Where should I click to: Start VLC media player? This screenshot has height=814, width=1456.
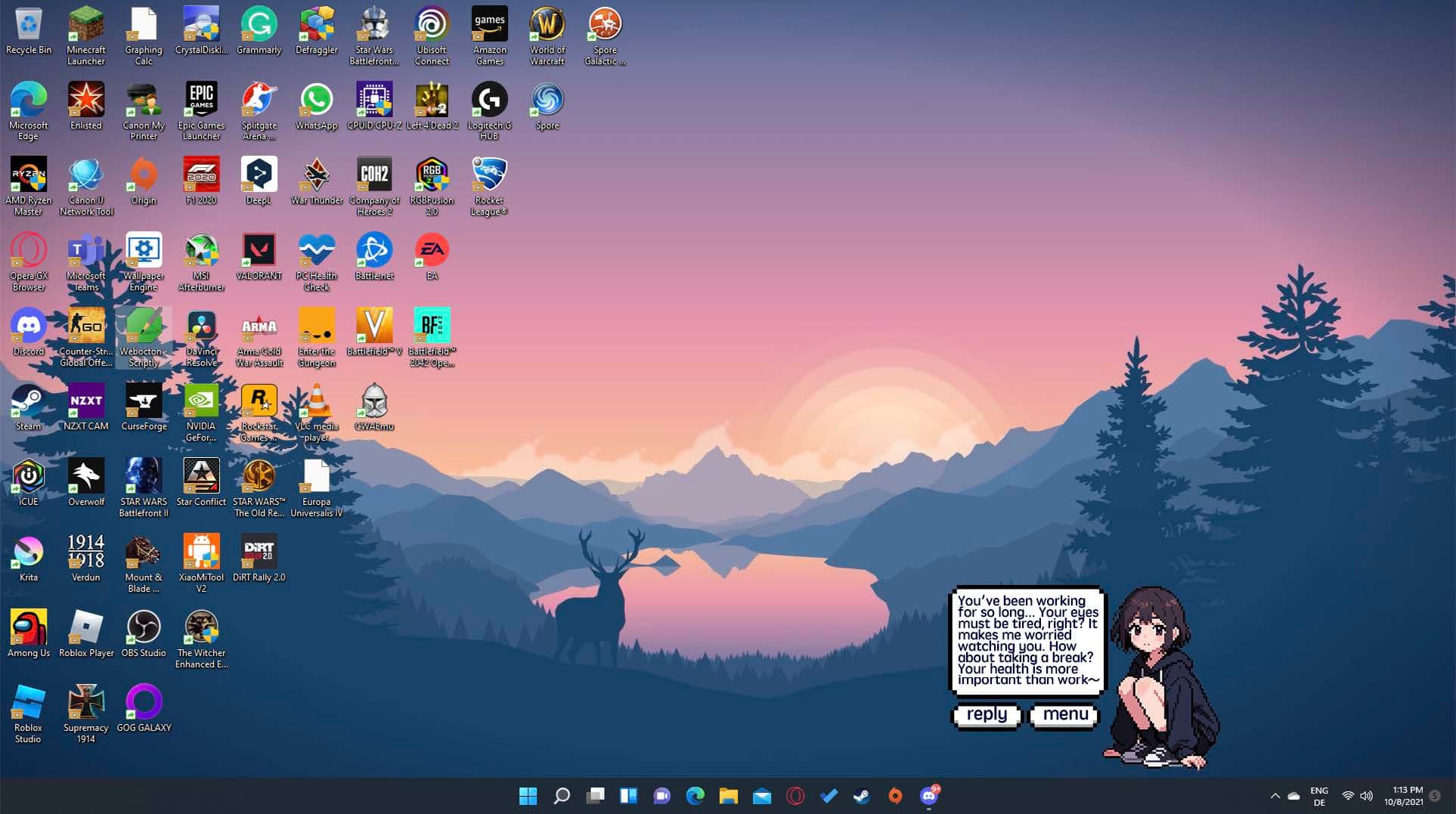316,401
